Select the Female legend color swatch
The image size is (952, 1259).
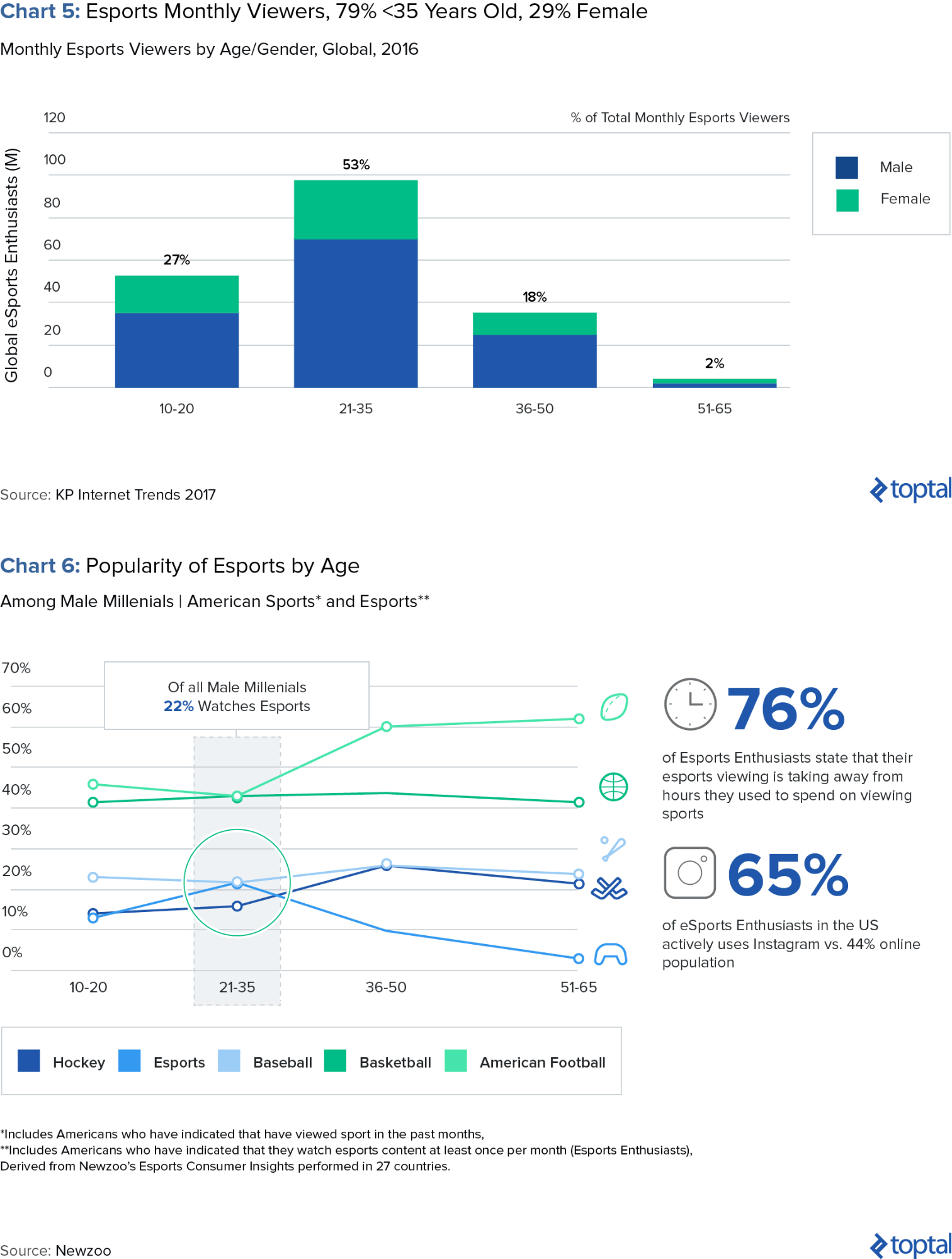coord(847,200)
